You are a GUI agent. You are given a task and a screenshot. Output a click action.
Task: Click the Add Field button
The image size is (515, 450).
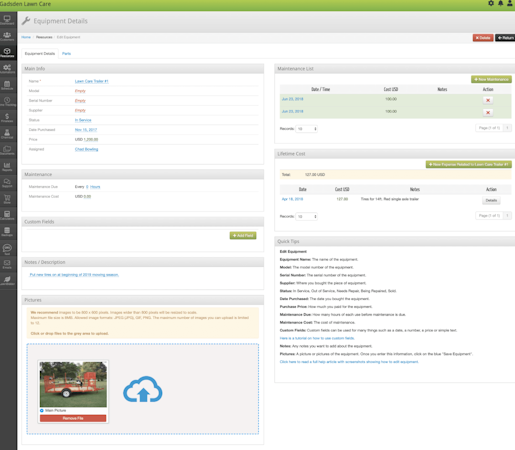point(243,236)
